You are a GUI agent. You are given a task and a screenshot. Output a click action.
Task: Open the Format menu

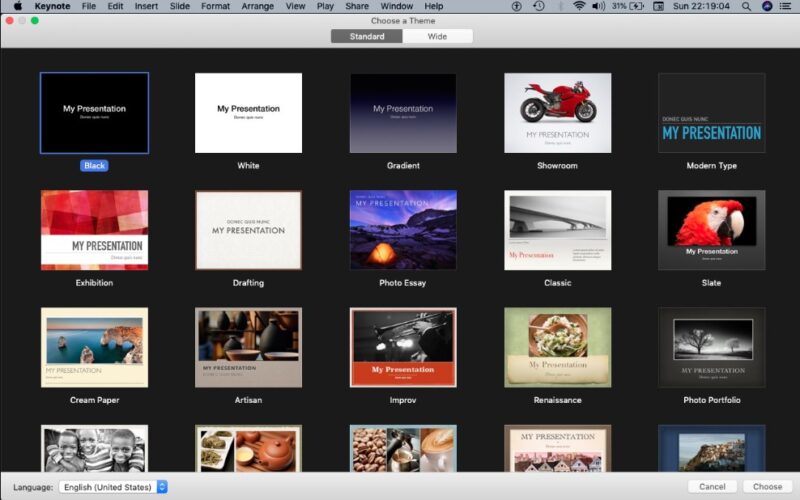tap(215, 6)
